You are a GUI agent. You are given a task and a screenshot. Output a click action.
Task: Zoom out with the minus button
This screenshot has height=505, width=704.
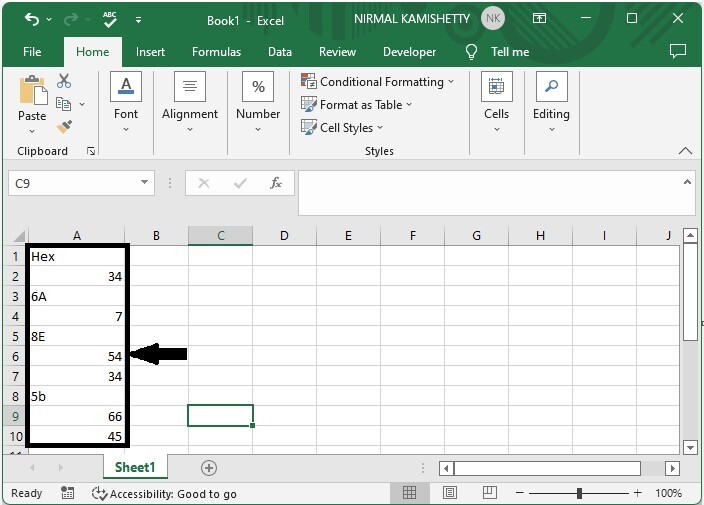pos(519,493)
